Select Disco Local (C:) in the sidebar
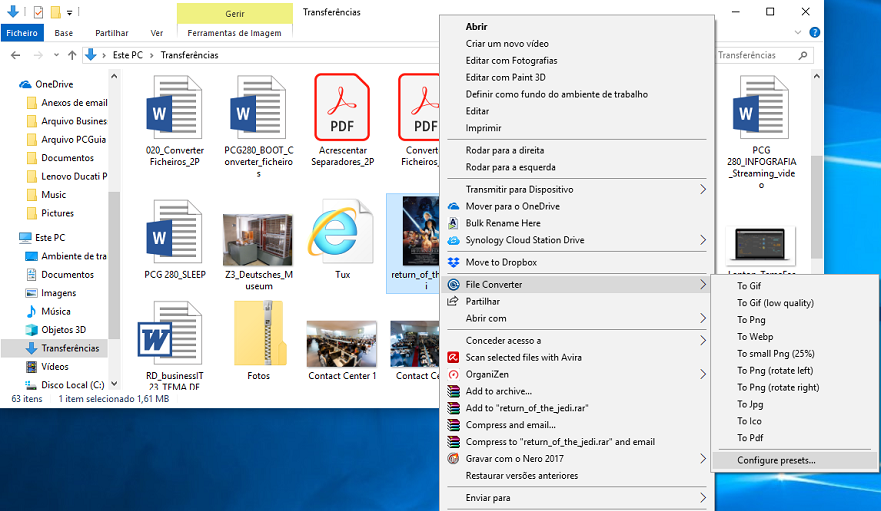The image size is (881, 511). point(71,385)
